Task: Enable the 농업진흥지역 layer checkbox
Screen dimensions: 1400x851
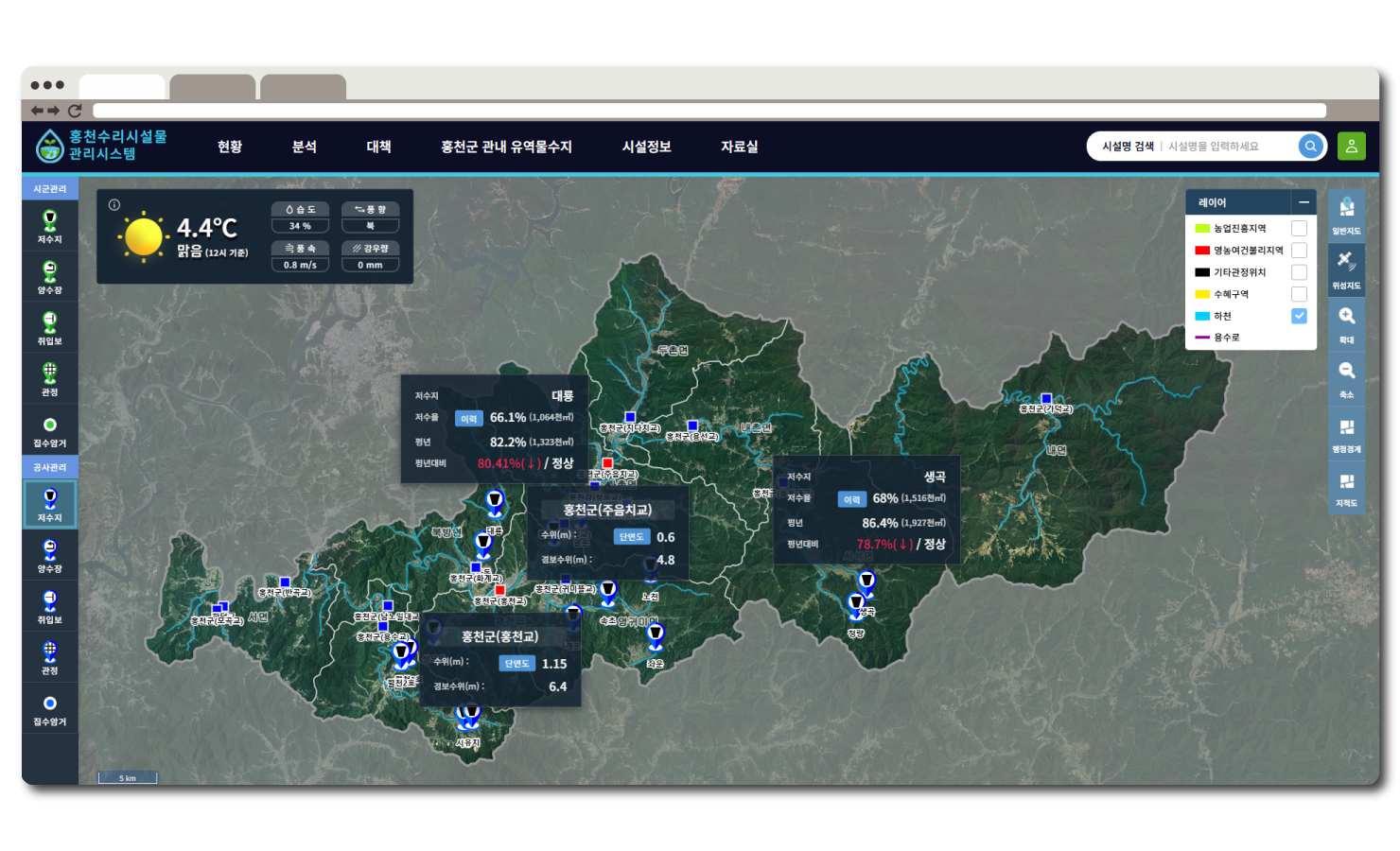Action: point(1299,228)
